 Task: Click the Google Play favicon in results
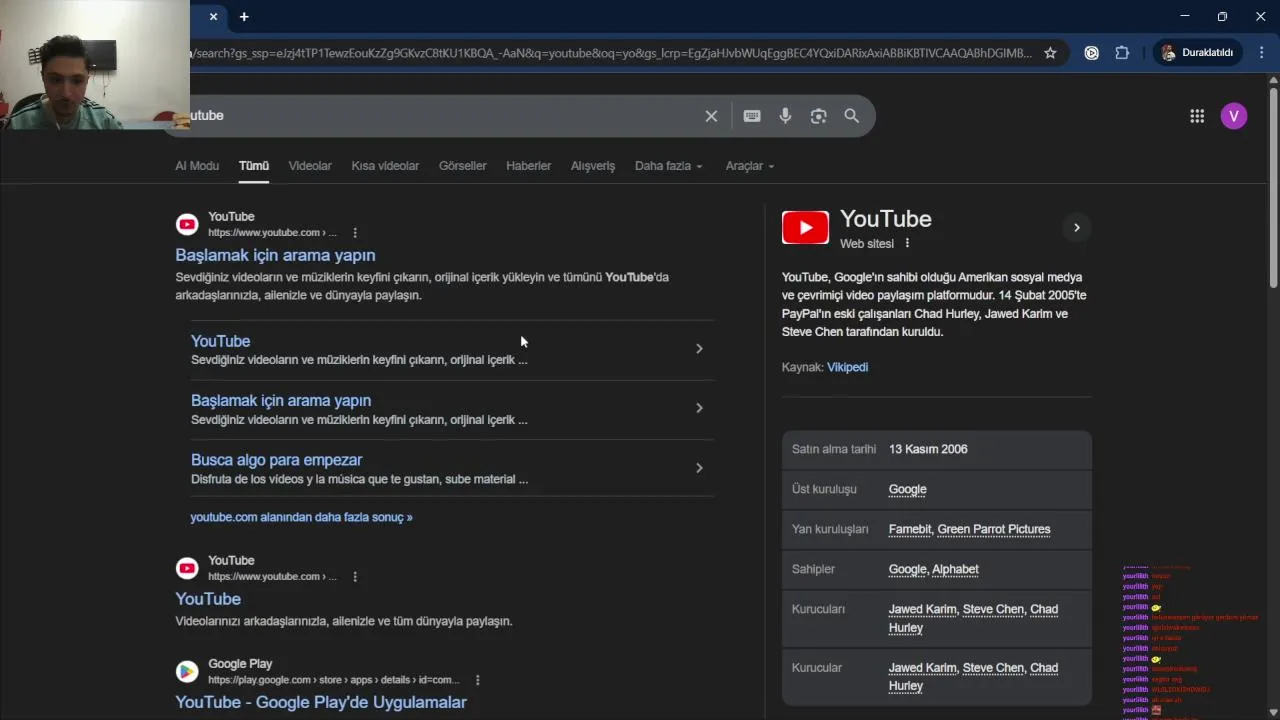pyautogui.click(x=187, y=671)
